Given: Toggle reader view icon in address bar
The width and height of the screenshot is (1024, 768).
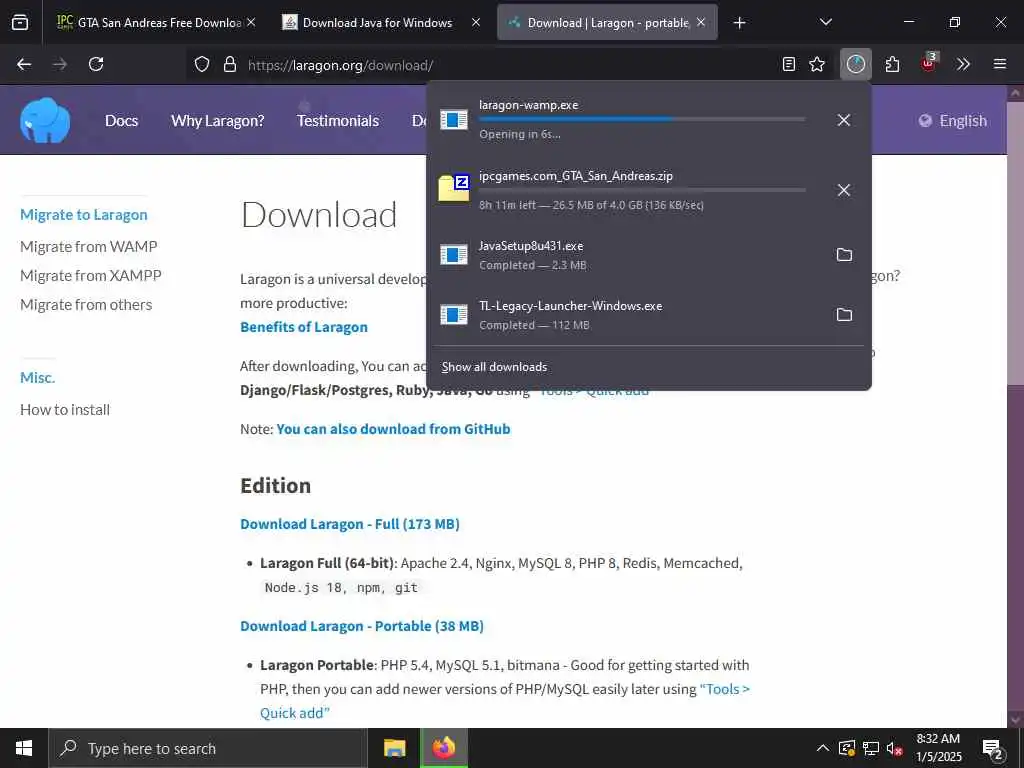Looking at the screenshot, I should click(789, 64).
